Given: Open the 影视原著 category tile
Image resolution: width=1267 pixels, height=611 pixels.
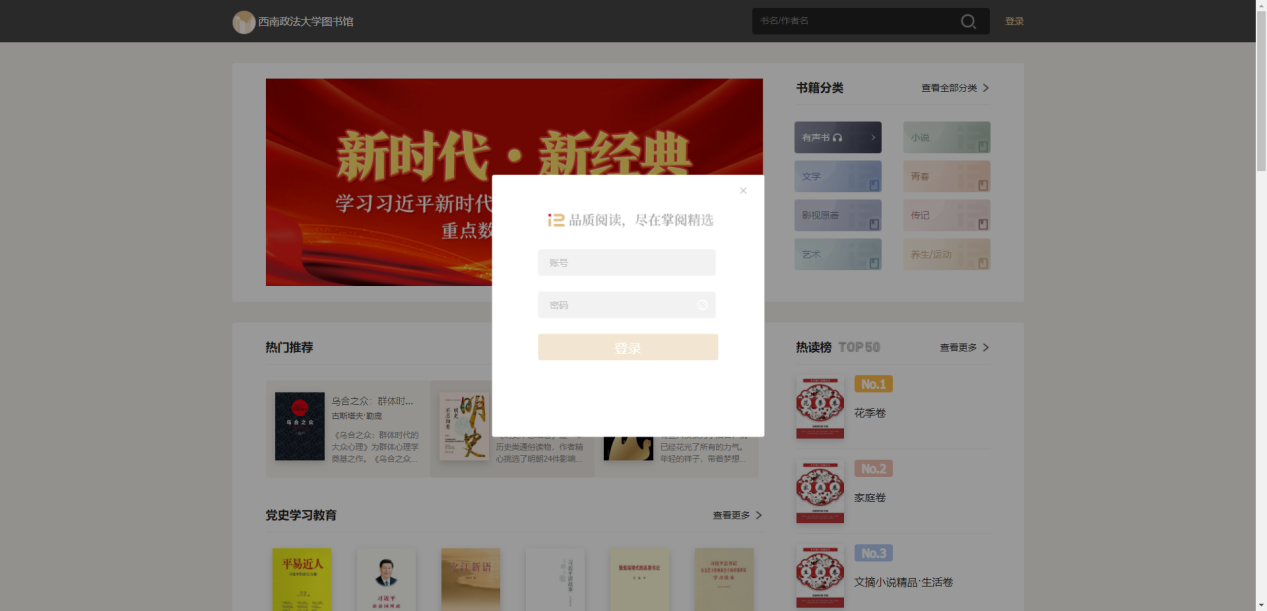Looking at the screenshot, I should click(838, 215).
